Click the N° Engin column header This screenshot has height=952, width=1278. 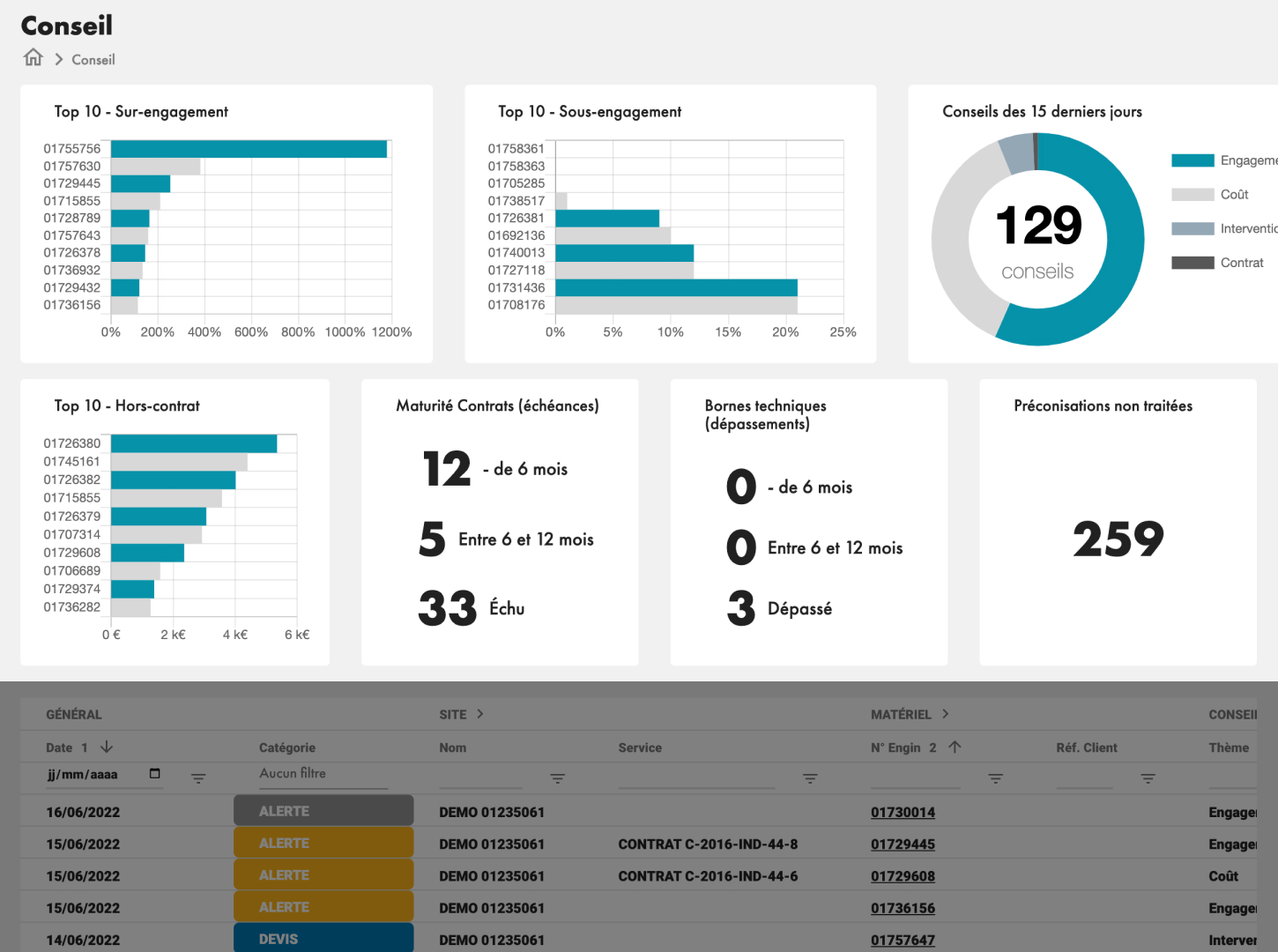coord(895,747)
